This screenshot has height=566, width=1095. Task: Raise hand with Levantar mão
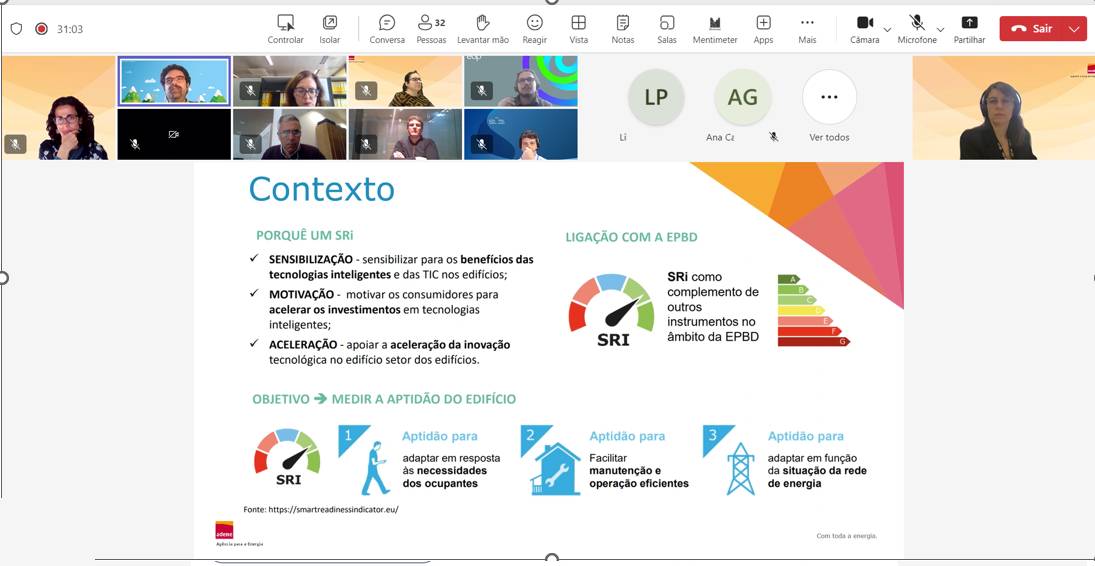point(483,29)
